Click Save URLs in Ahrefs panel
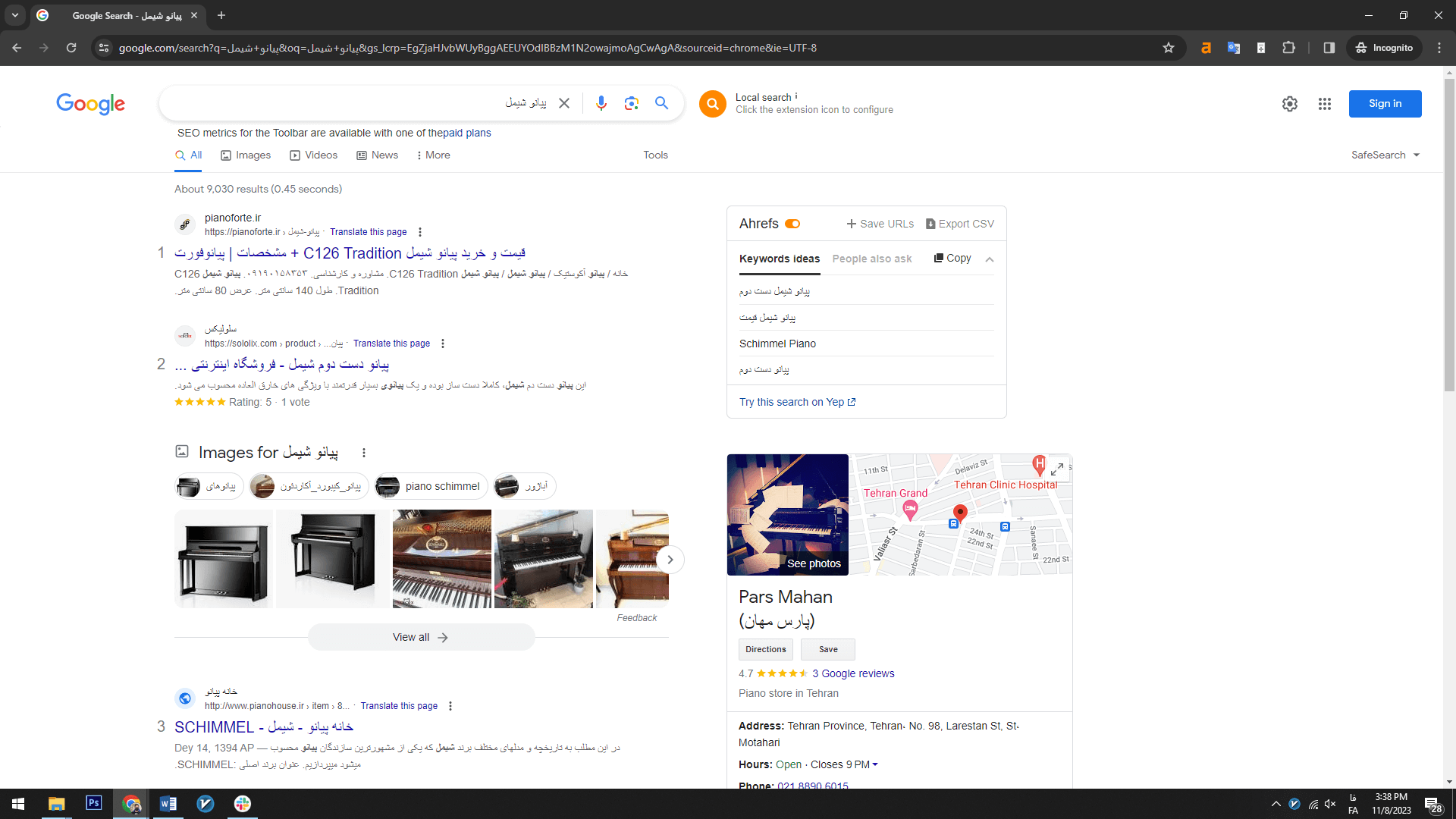1456x819 pixels. point(880,224)
